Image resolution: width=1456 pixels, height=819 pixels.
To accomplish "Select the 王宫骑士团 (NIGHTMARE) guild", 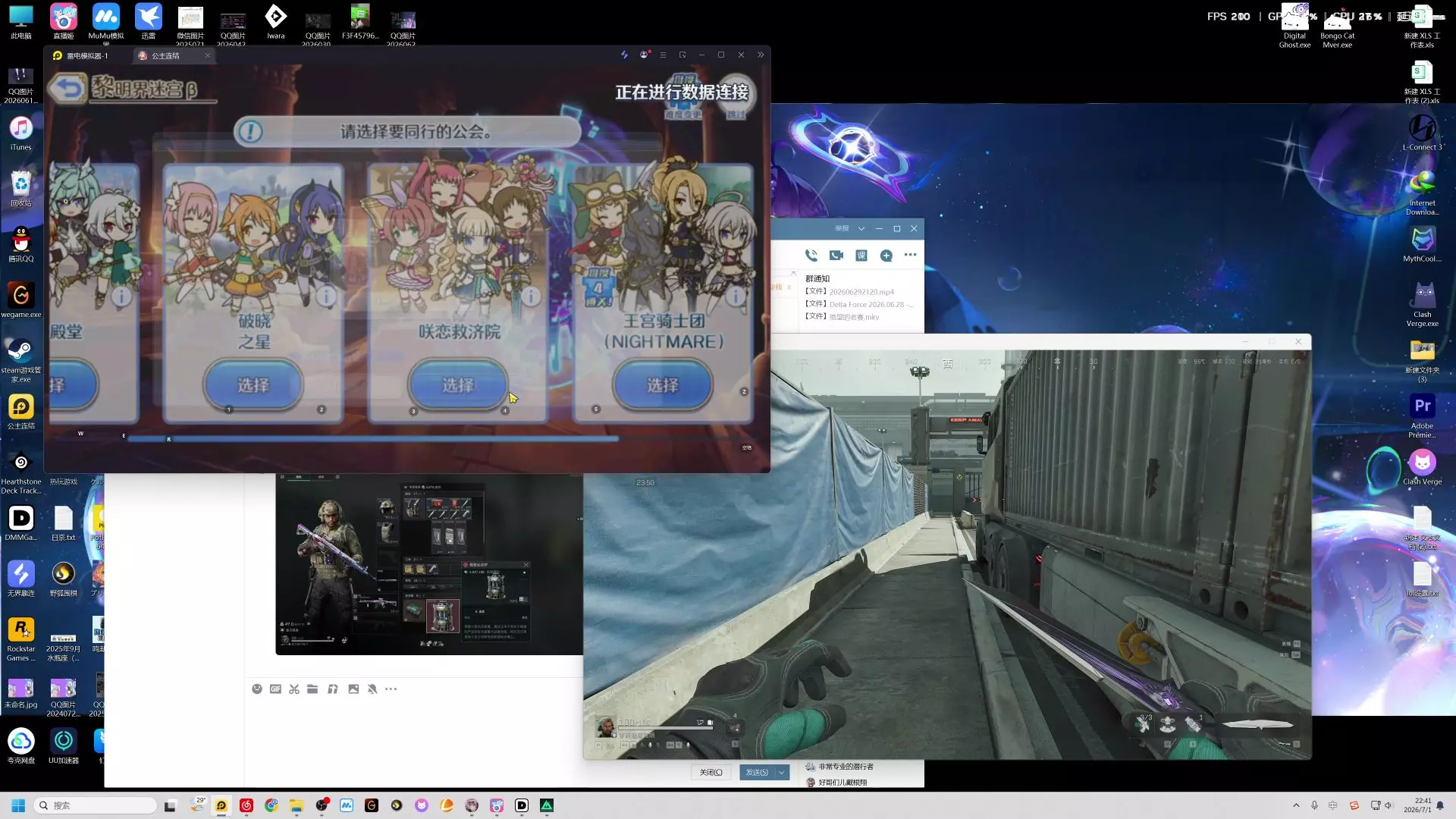I will click(662, 385).
